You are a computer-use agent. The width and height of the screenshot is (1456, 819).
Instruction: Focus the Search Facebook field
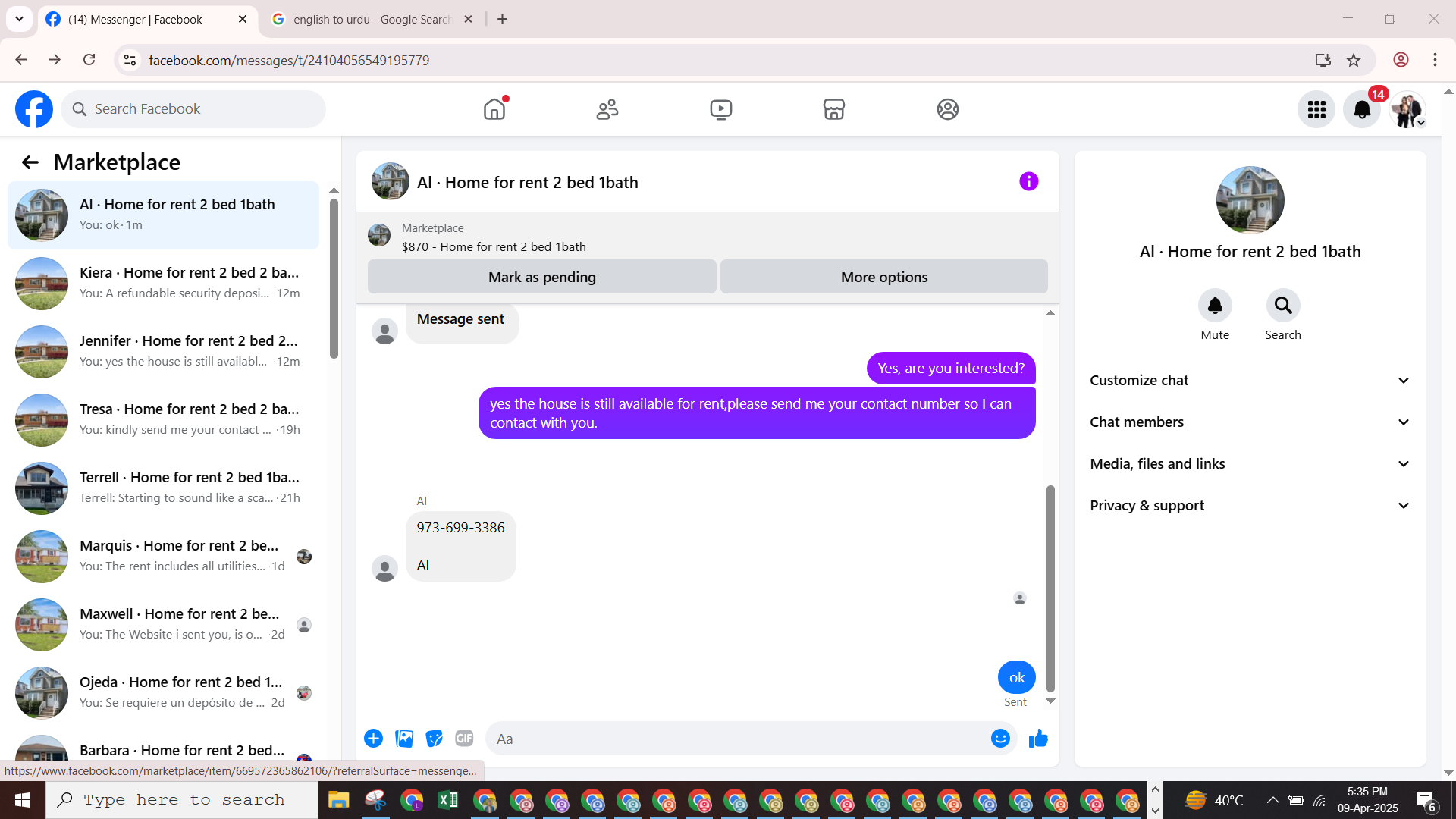pyautogui.click(x=193, y=109)
